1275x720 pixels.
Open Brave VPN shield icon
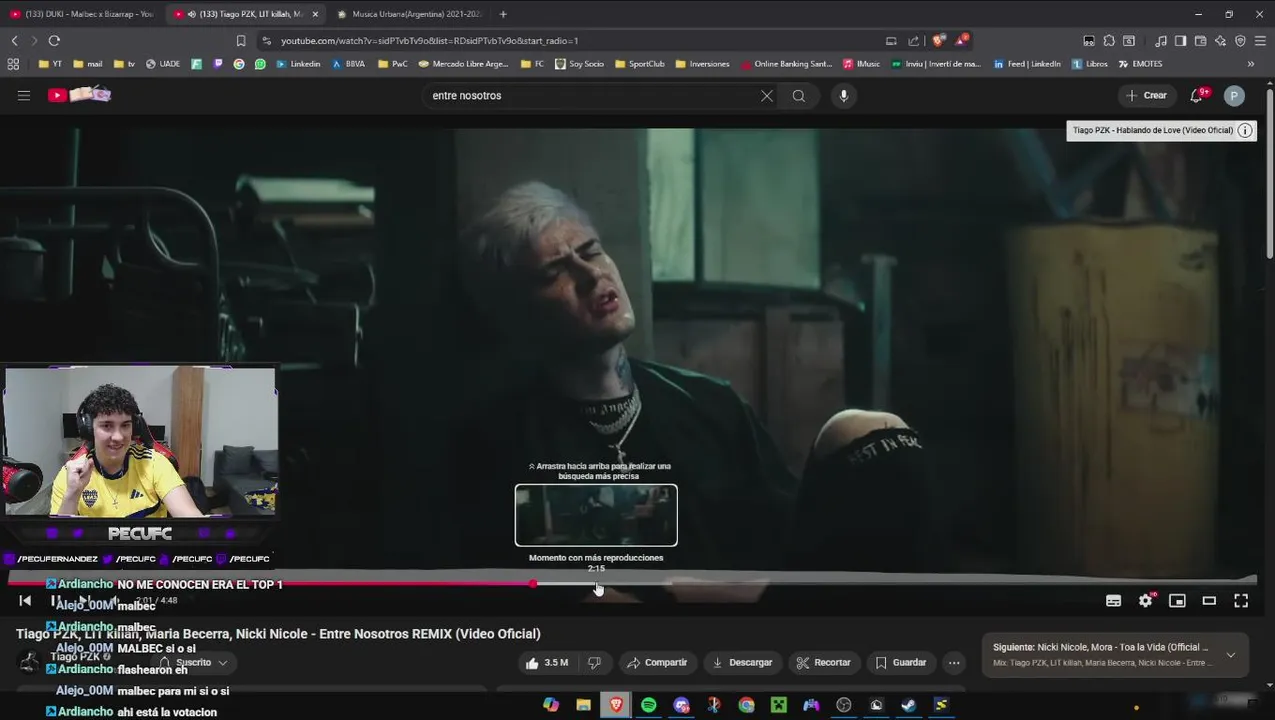pyautogui.click(x=1240, y=41)
